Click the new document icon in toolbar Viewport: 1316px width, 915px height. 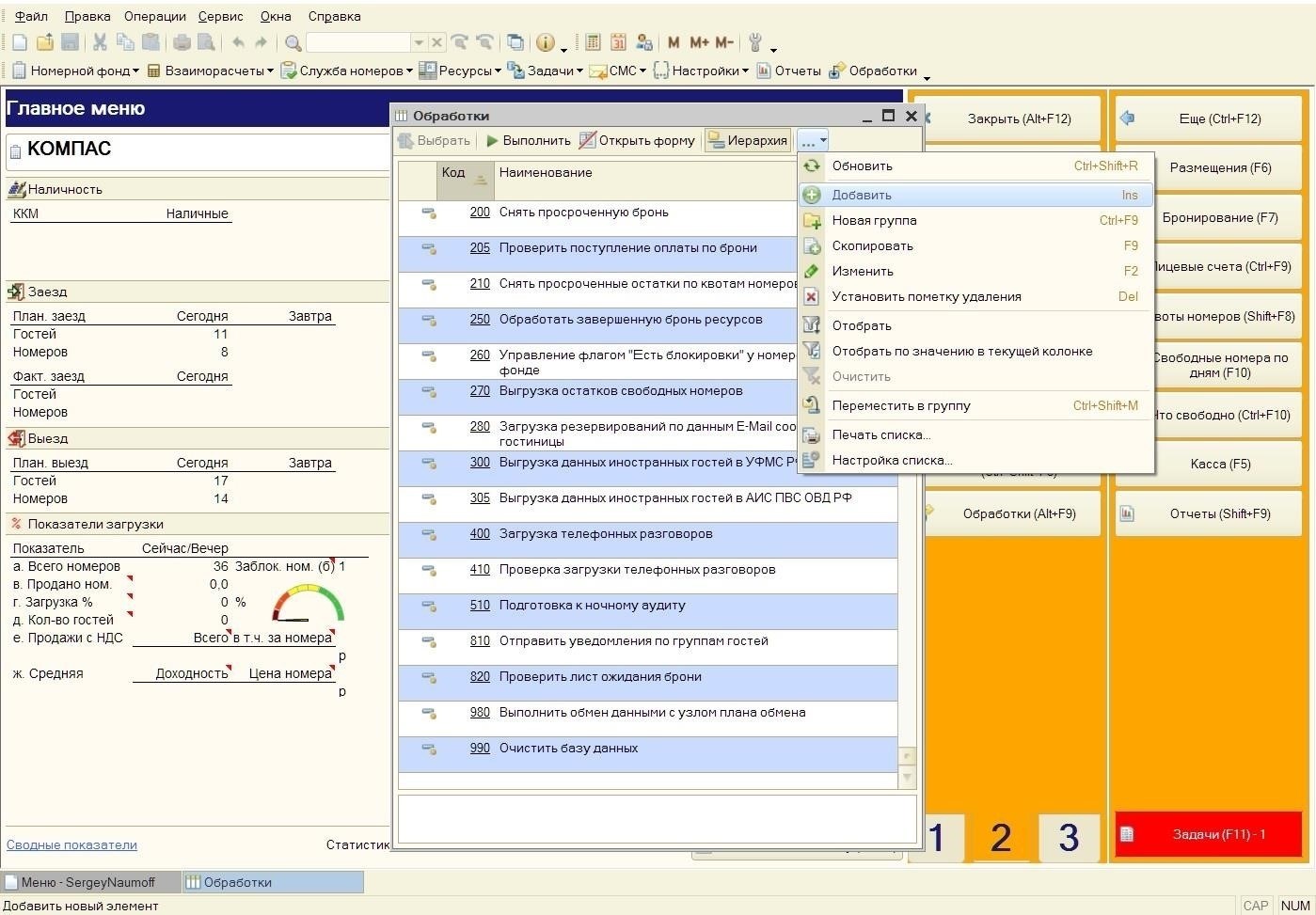(x=19, y=42)
